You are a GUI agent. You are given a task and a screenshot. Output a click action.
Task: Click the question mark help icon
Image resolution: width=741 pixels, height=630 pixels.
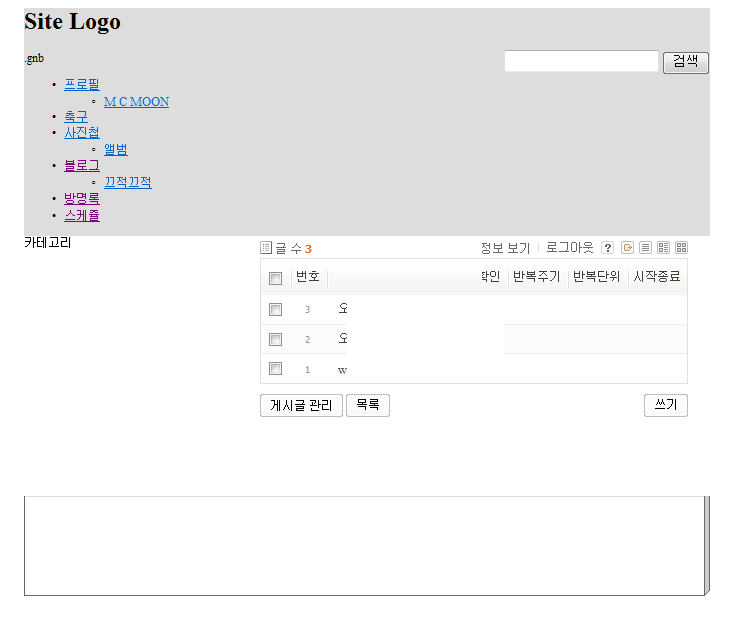[608, 248]
